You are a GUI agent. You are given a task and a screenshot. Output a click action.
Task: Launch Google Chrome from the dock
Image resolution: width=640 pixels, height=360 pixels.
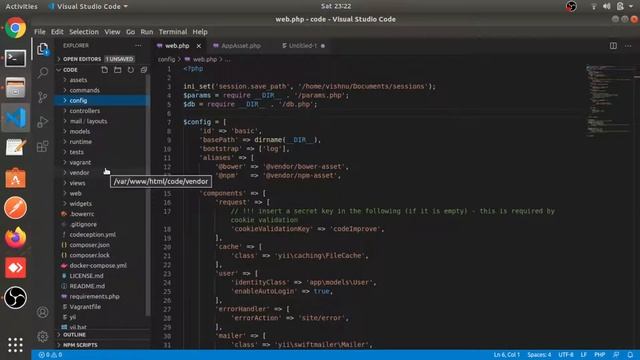click(16, 28)
